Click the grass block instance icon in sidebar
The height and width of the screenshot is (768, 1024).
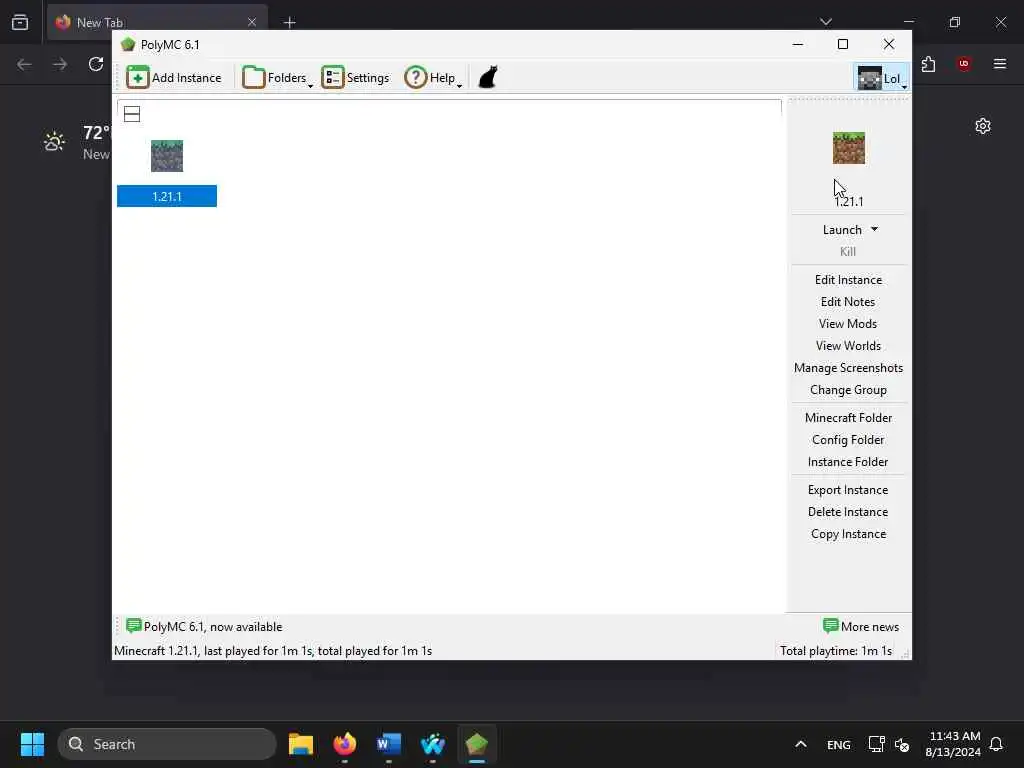tap(848, 148)
